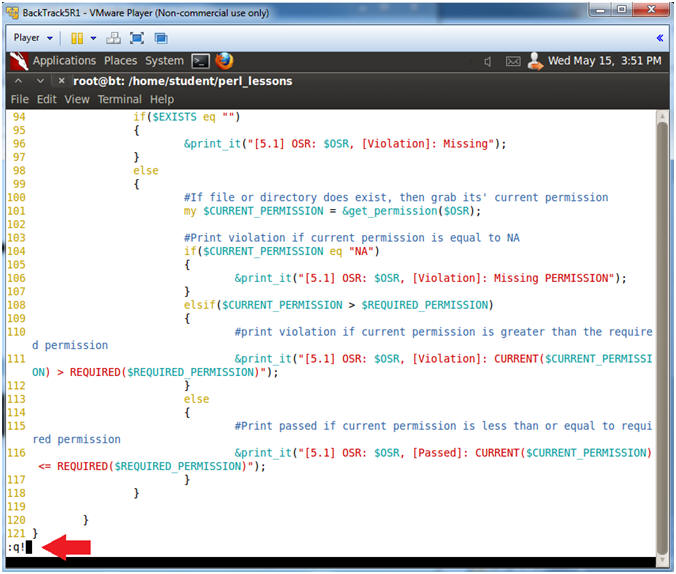Click the blue collapse toolbar chevron

coord(660,38)
